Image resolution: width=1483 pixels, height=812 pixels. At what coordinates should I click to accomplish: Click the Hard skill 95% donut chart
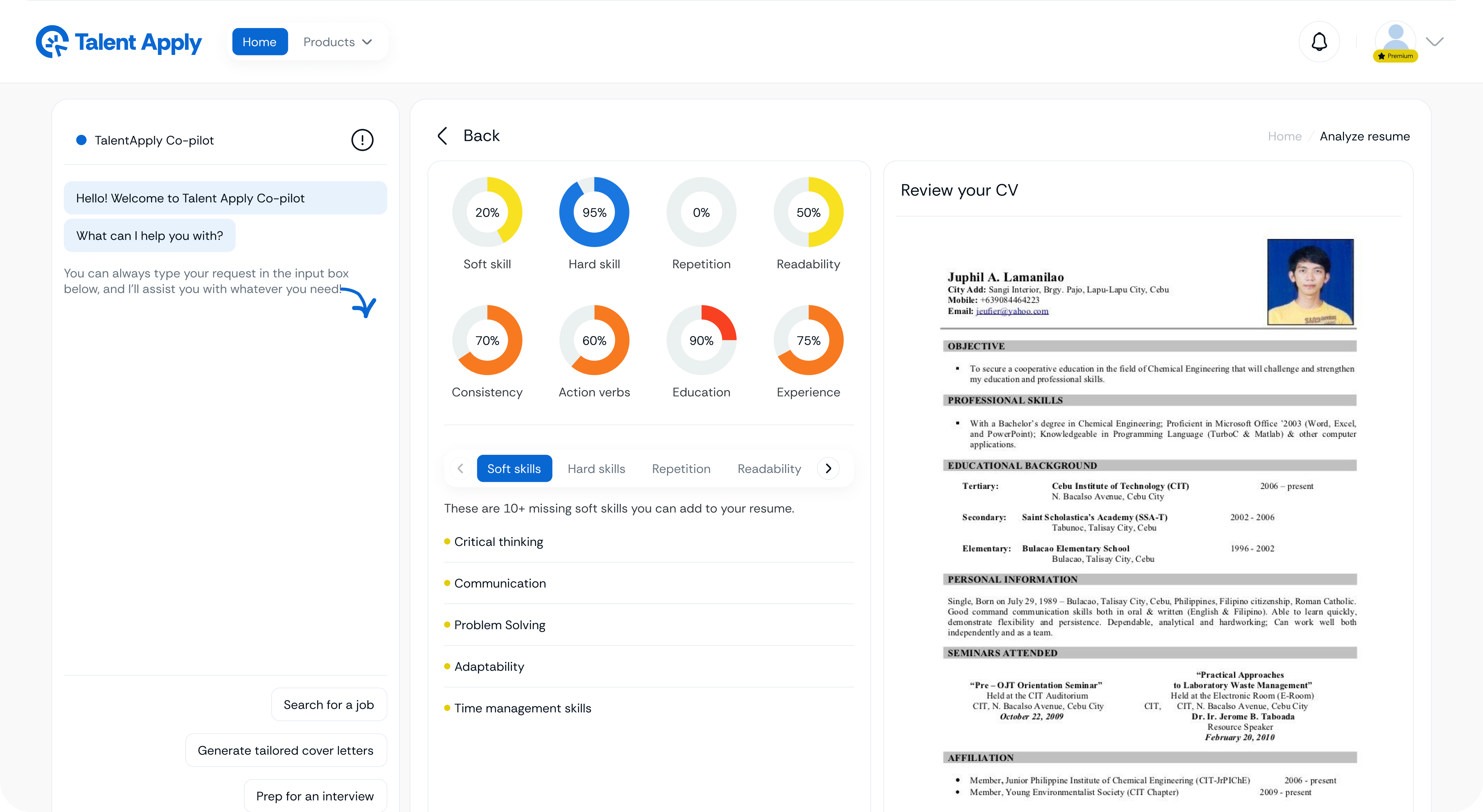(x=594, y=212)
